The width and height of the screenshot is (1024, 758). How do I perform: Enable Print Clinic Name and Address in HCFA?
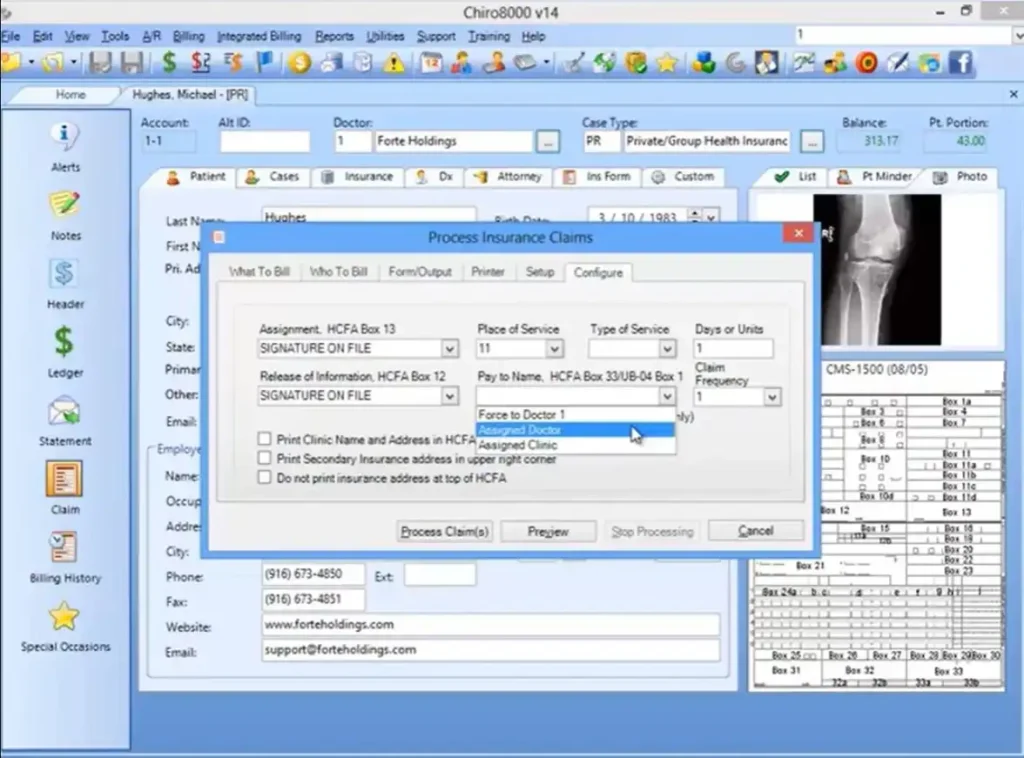(265, 438)
